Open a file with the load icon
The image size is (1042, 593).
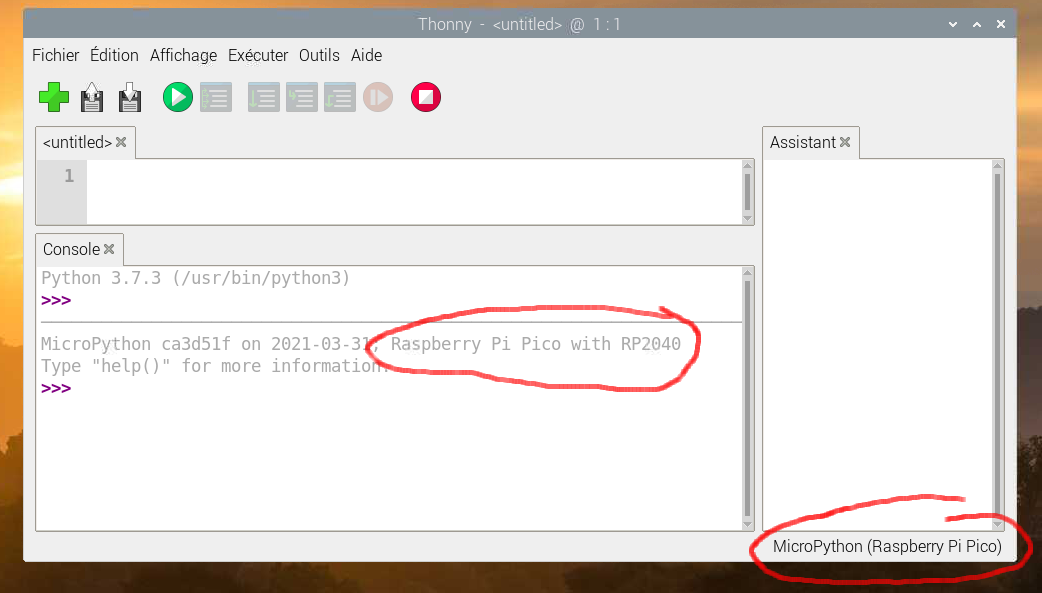[92, 97]
